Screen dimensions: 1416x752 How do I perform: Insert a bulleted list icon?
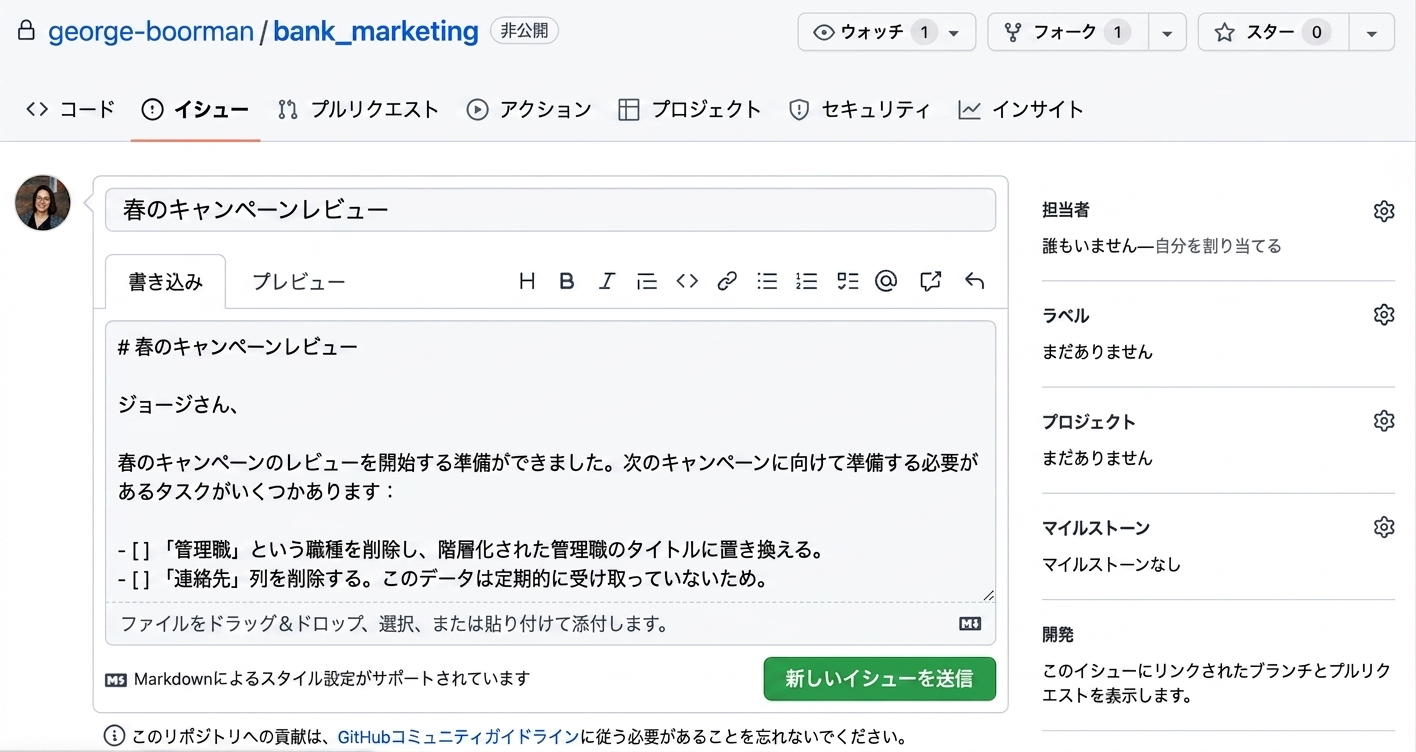[x=767, y=281]
